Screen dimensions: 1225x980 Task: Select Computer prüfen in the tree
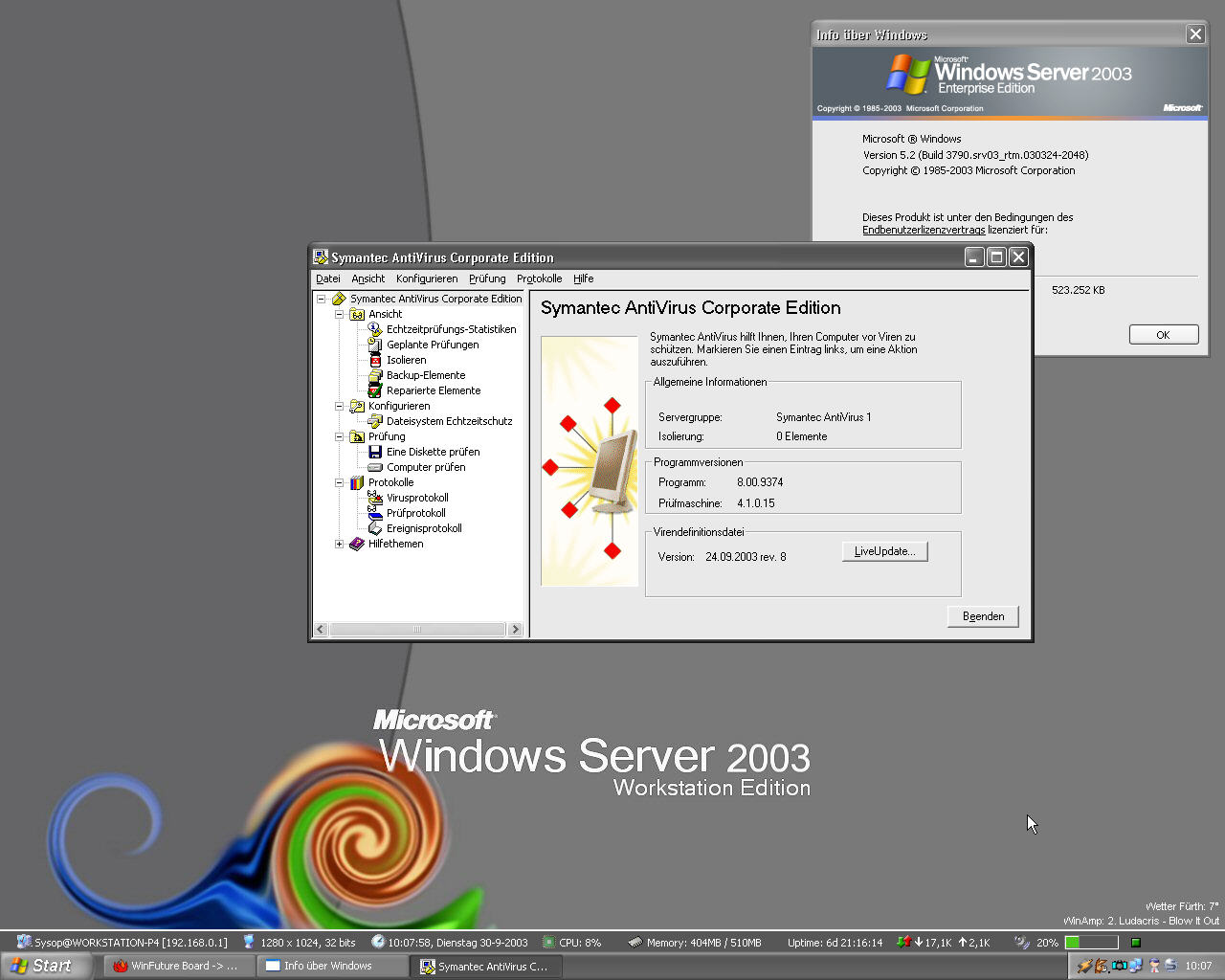point(425,467)
